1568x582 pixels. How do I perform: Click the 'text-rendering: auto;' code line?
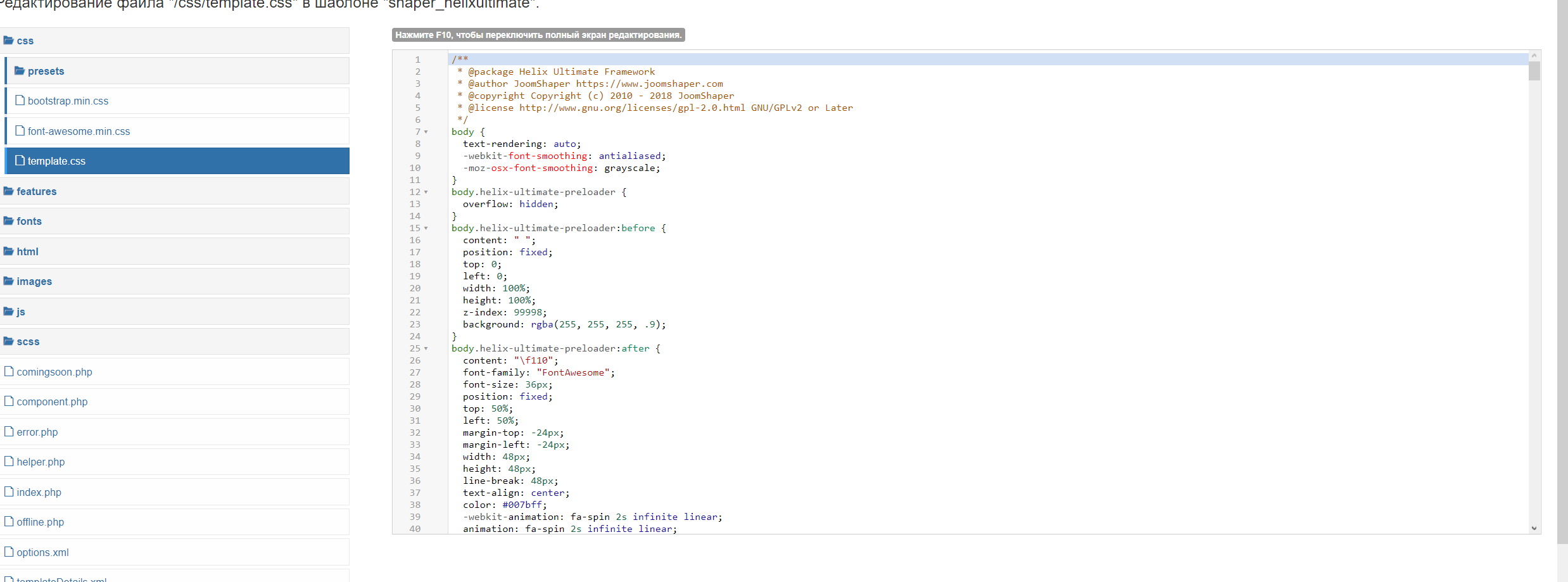[x=522, y=144]
